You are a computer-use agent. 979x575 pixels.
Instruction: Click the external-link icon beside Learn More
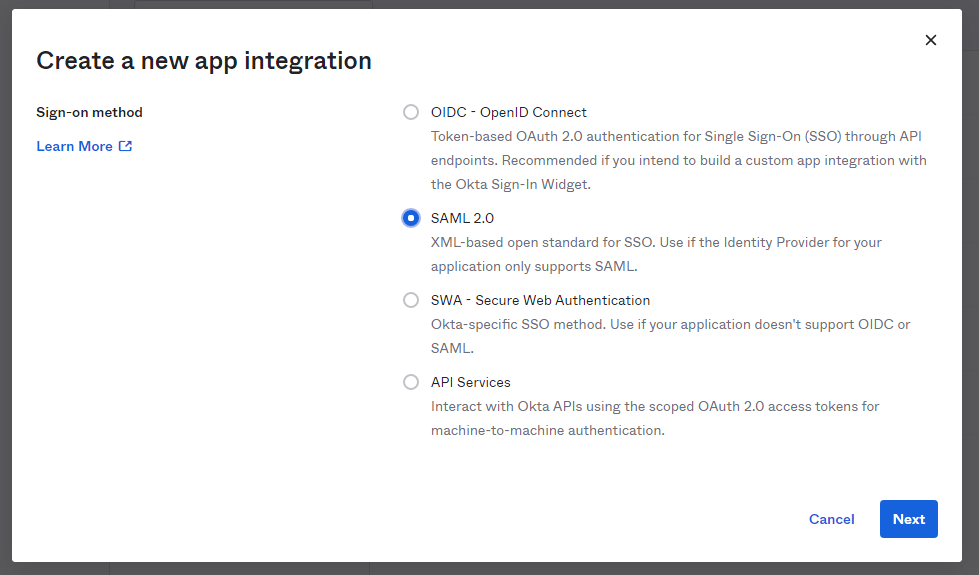tap(125, 146)
